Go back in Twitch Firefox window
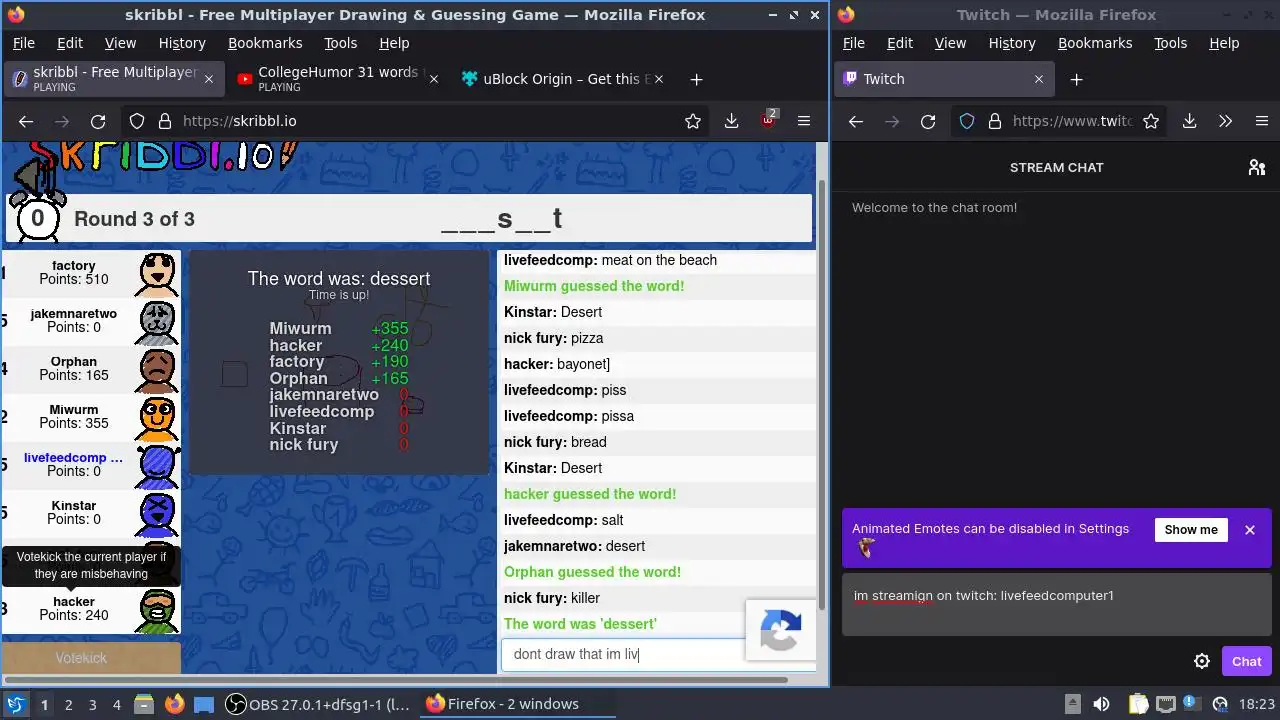 click(x=856, y=121)
